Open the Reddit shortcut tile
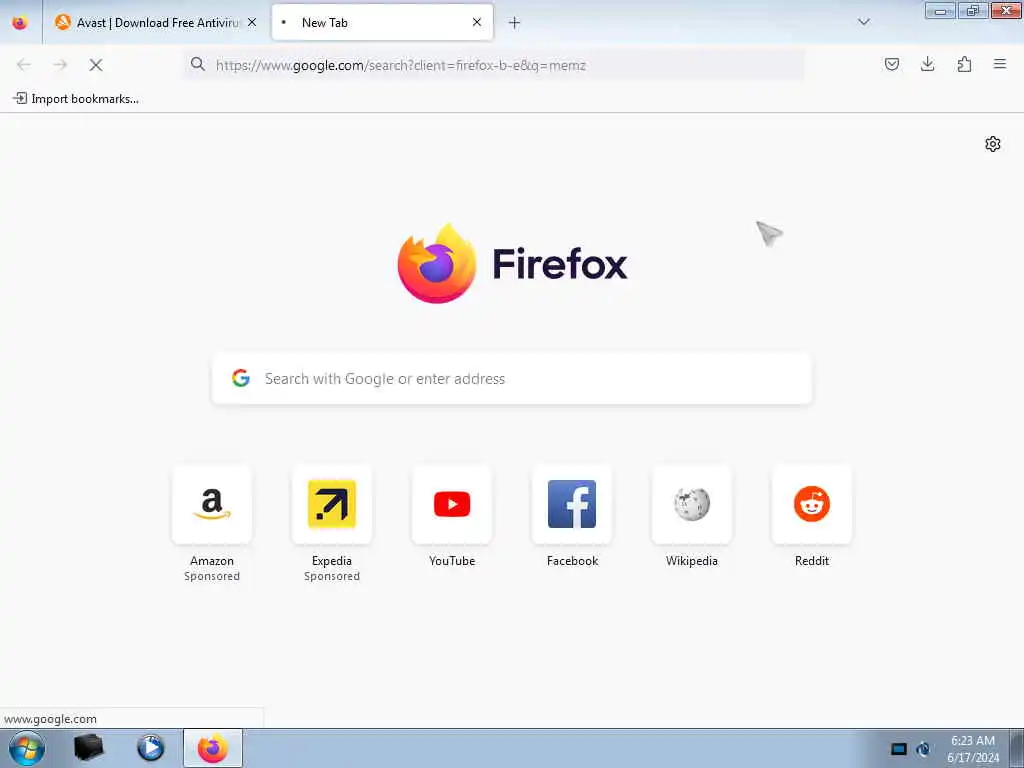The height and width of the screenshot is (768, 1024). [x=812, y=504]
